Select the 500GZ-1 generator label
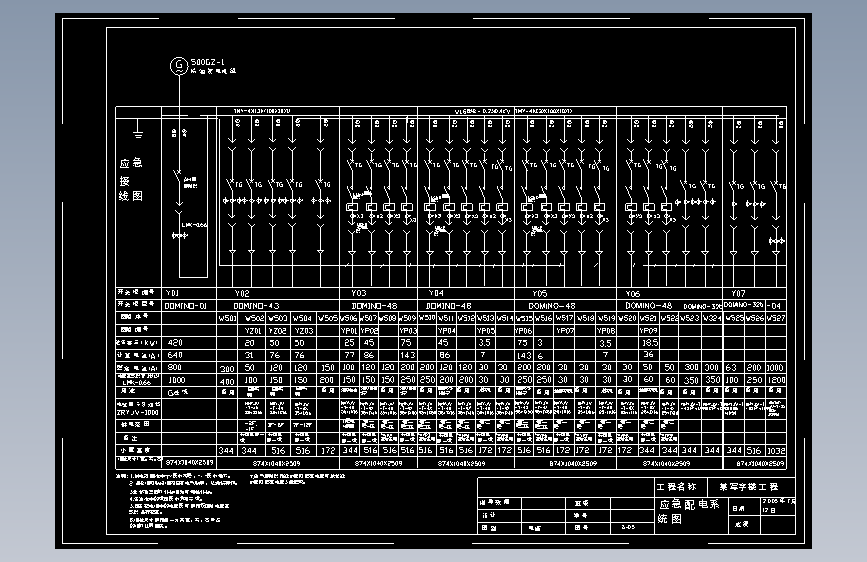Viewport: 867px width, 562px height. coord(208,62)
